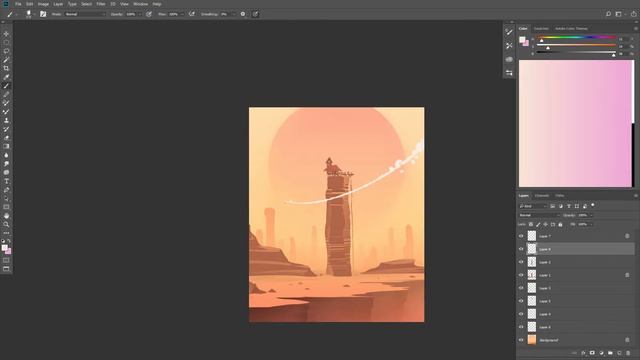Open the layer filter Kind dropdown
This screenshot has height=360, width=640.
[x=532, y=206]
